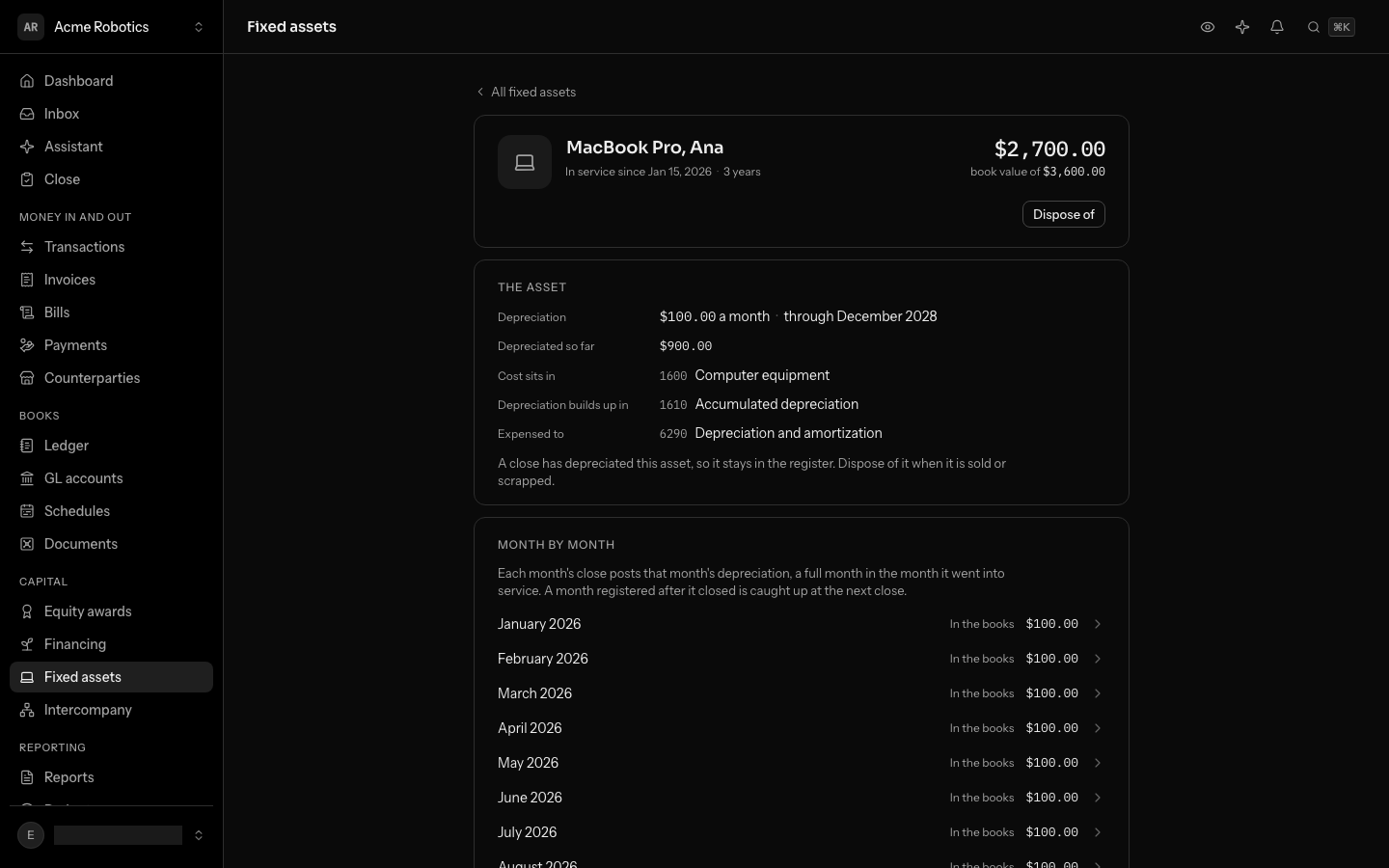This screenshot has width=1389, height=868.
Task: Click the May 2026 month label
Action: (528, 763)
